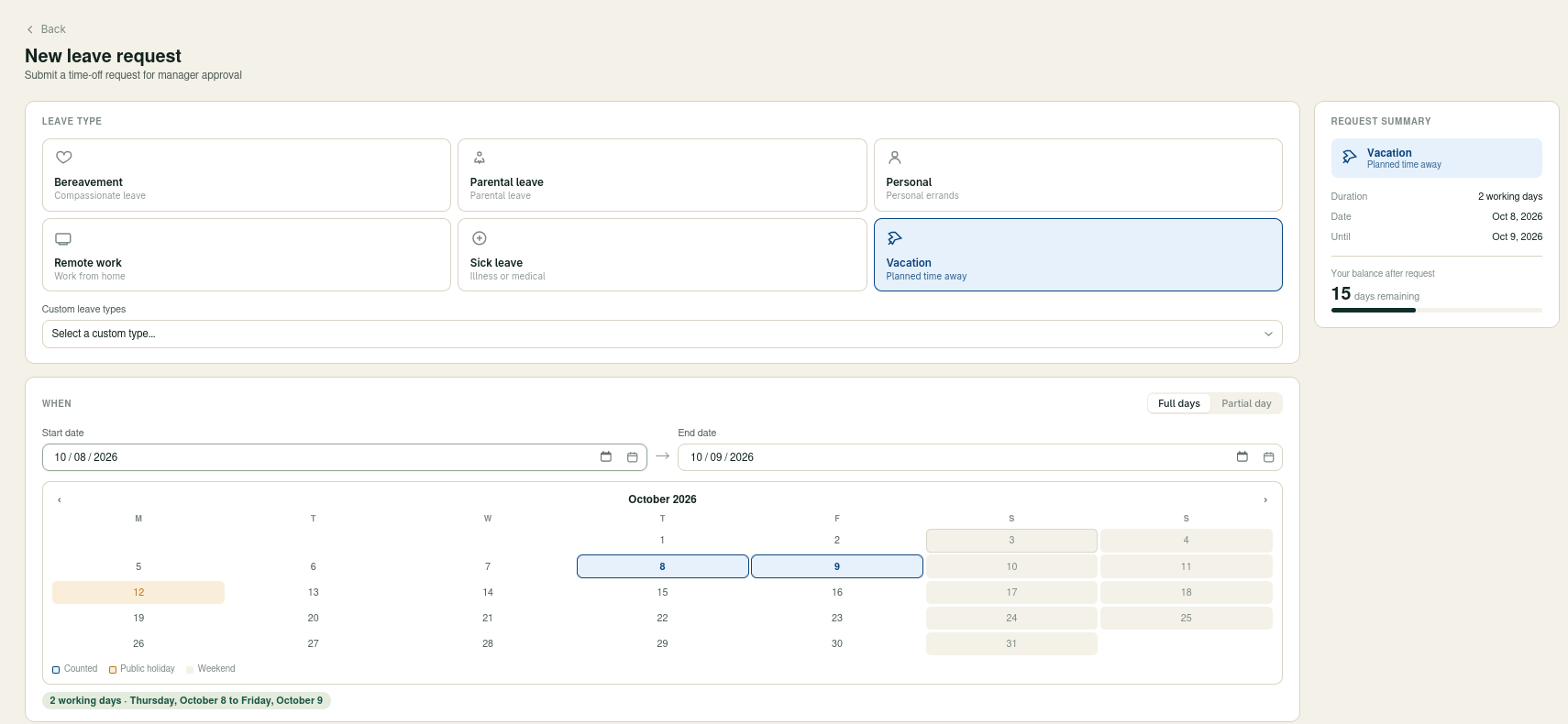
Task: Switch to Partial day mode
Action: (x=1246, y=403)
